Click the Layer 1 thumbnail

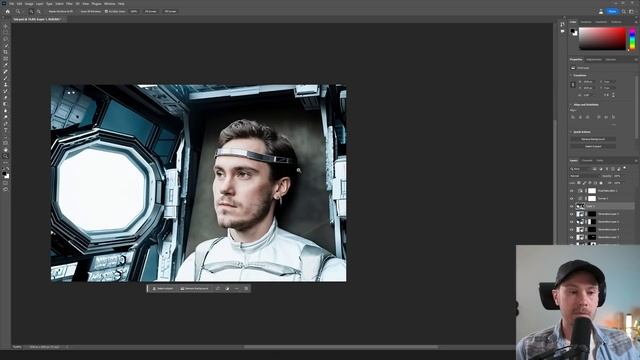click(x=580, y=206)
